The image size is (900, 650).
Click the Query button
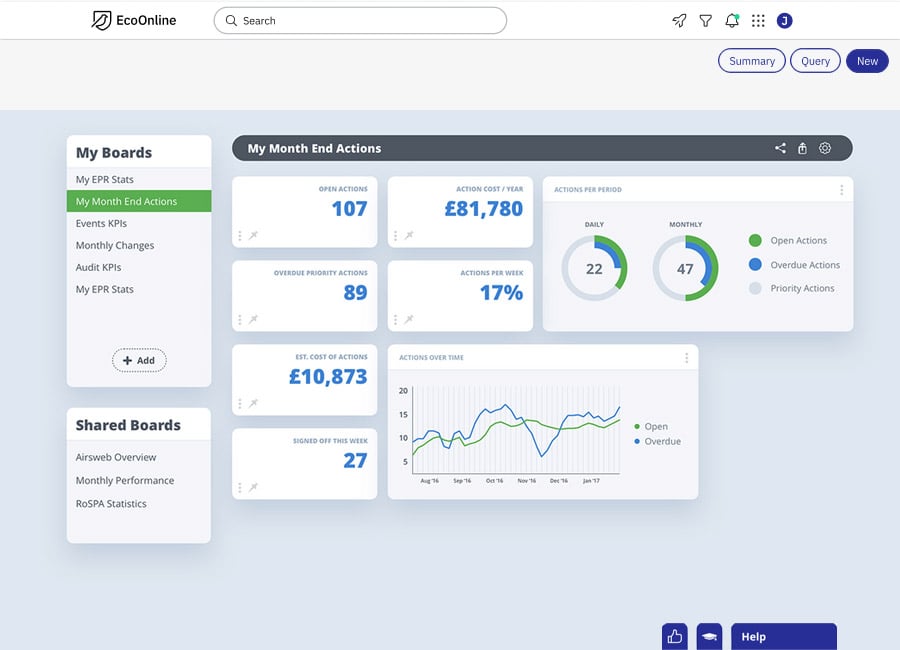click(815, 61)
